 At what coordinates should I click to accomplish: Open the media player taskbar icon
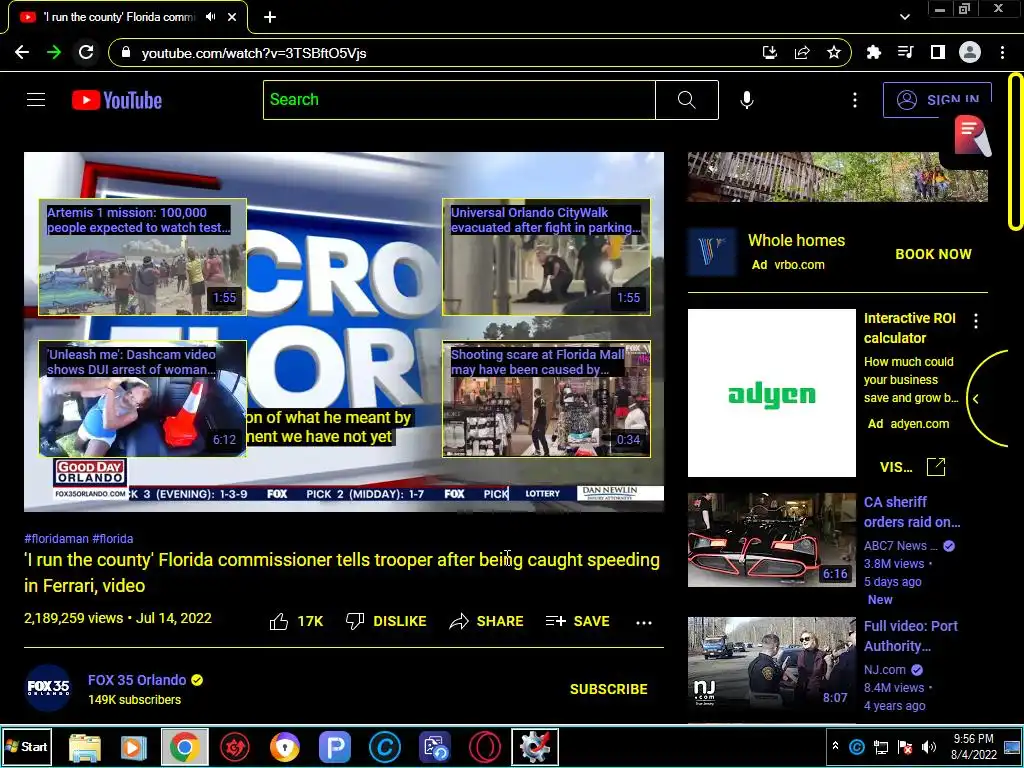pyautogui.click(x=134, y=747)
